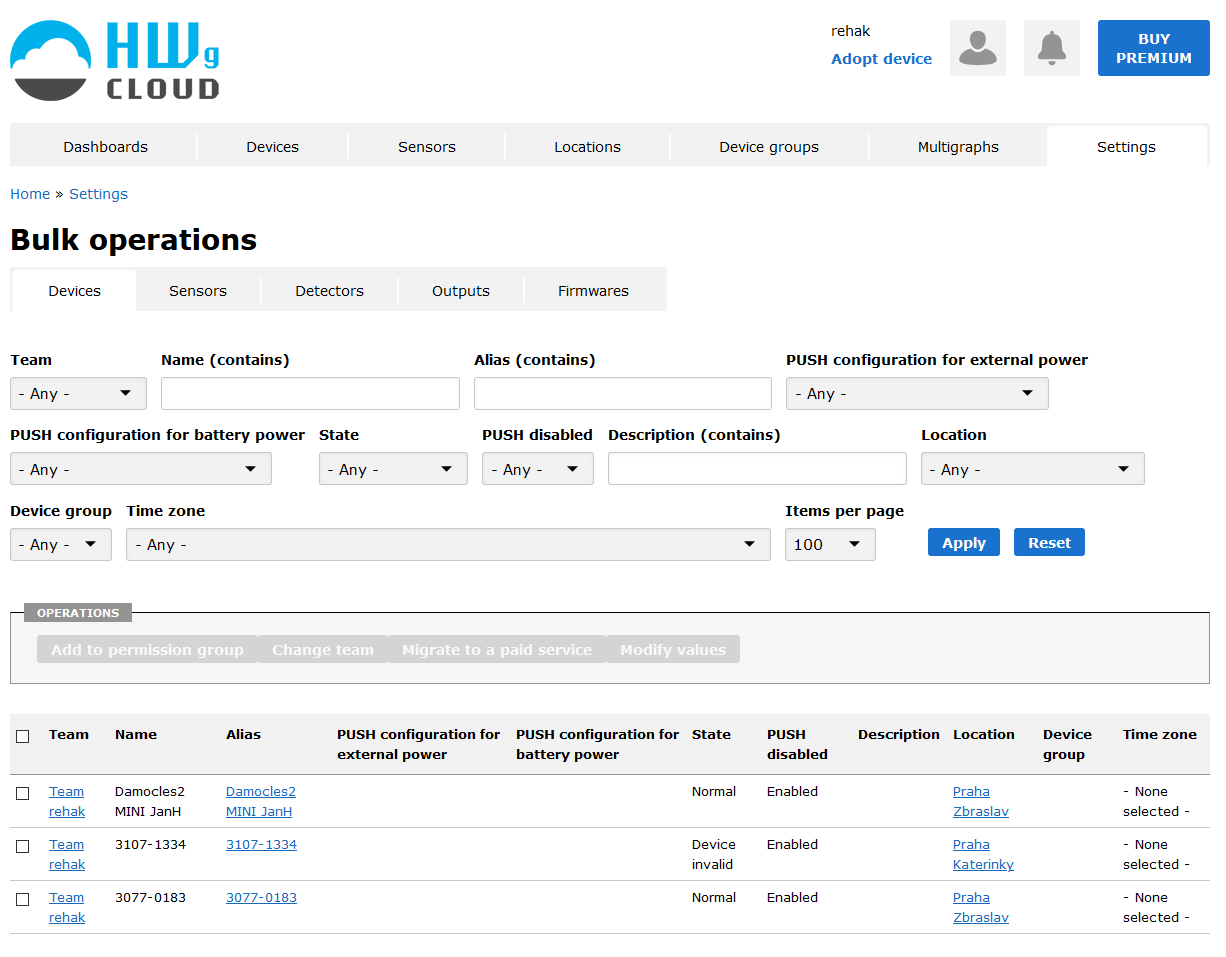Select the 3107-1334 device row checkbox

point(23,846)
